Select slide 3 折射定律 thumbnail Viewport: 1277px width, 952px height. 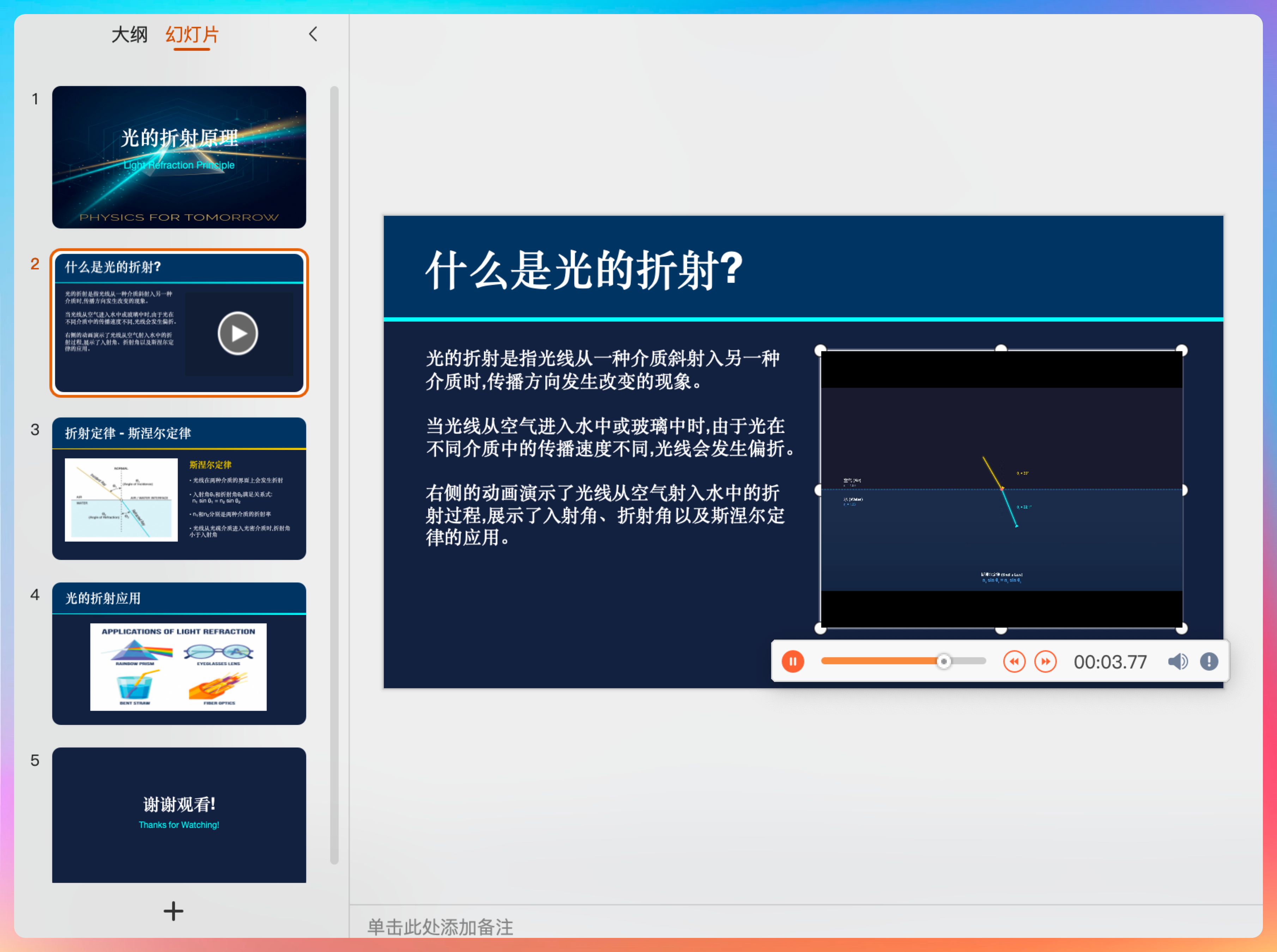(179, 488)
